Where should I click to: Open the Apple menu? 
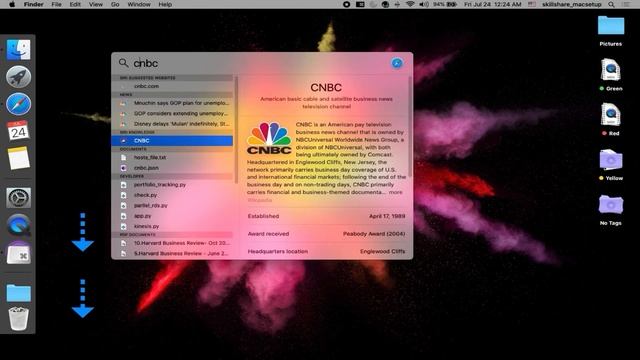point(12,4)
